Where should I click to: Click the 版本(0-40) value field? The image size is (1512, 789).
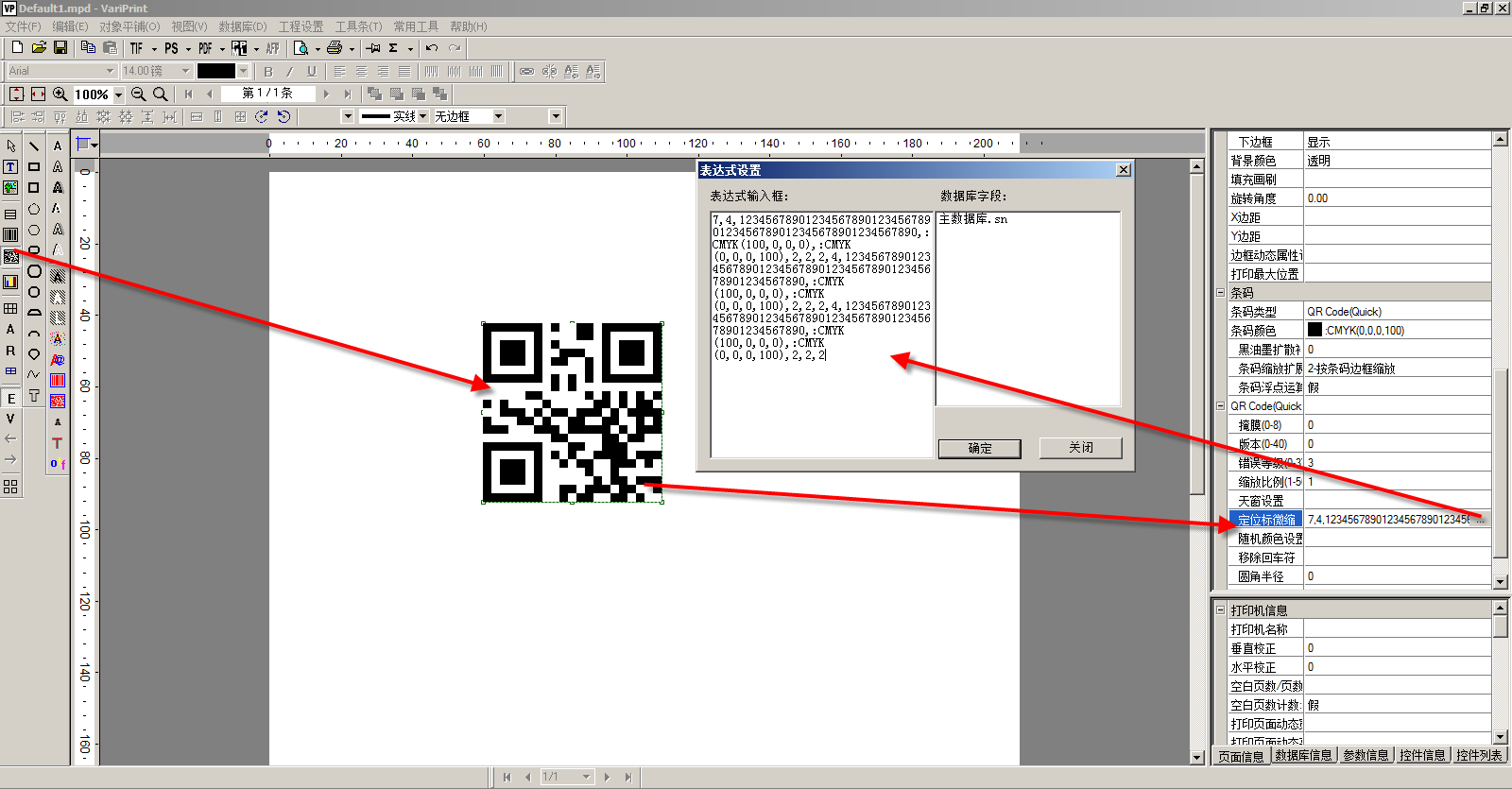coord(1397,444)
